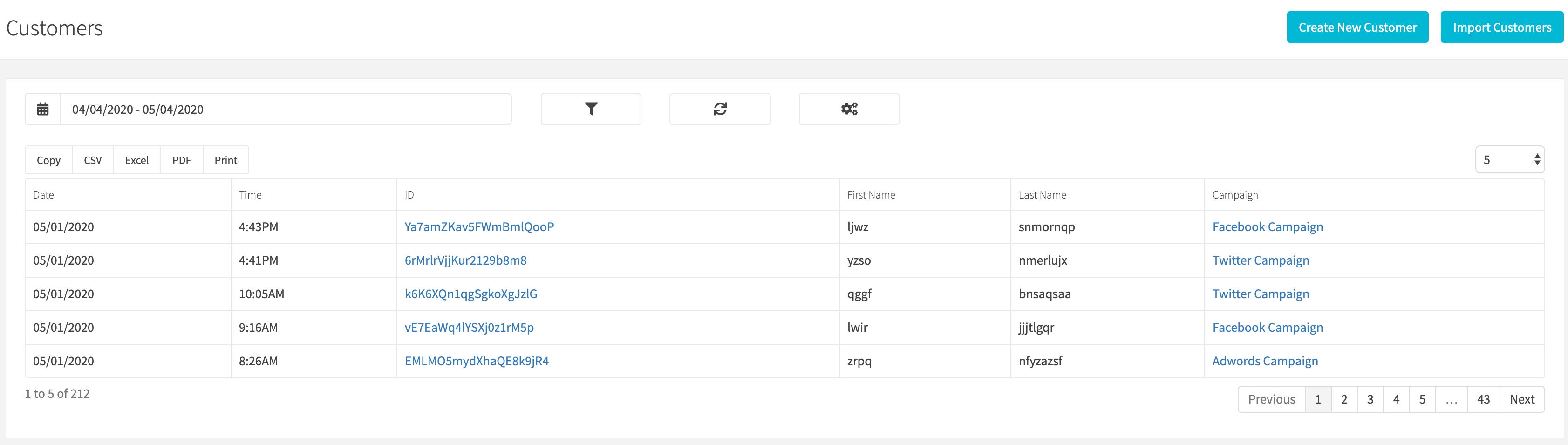Screen dimensions: 1568x445
Task: Click the refresh arrows icon button
Action: pyautogui.click(x=720, y=109)
